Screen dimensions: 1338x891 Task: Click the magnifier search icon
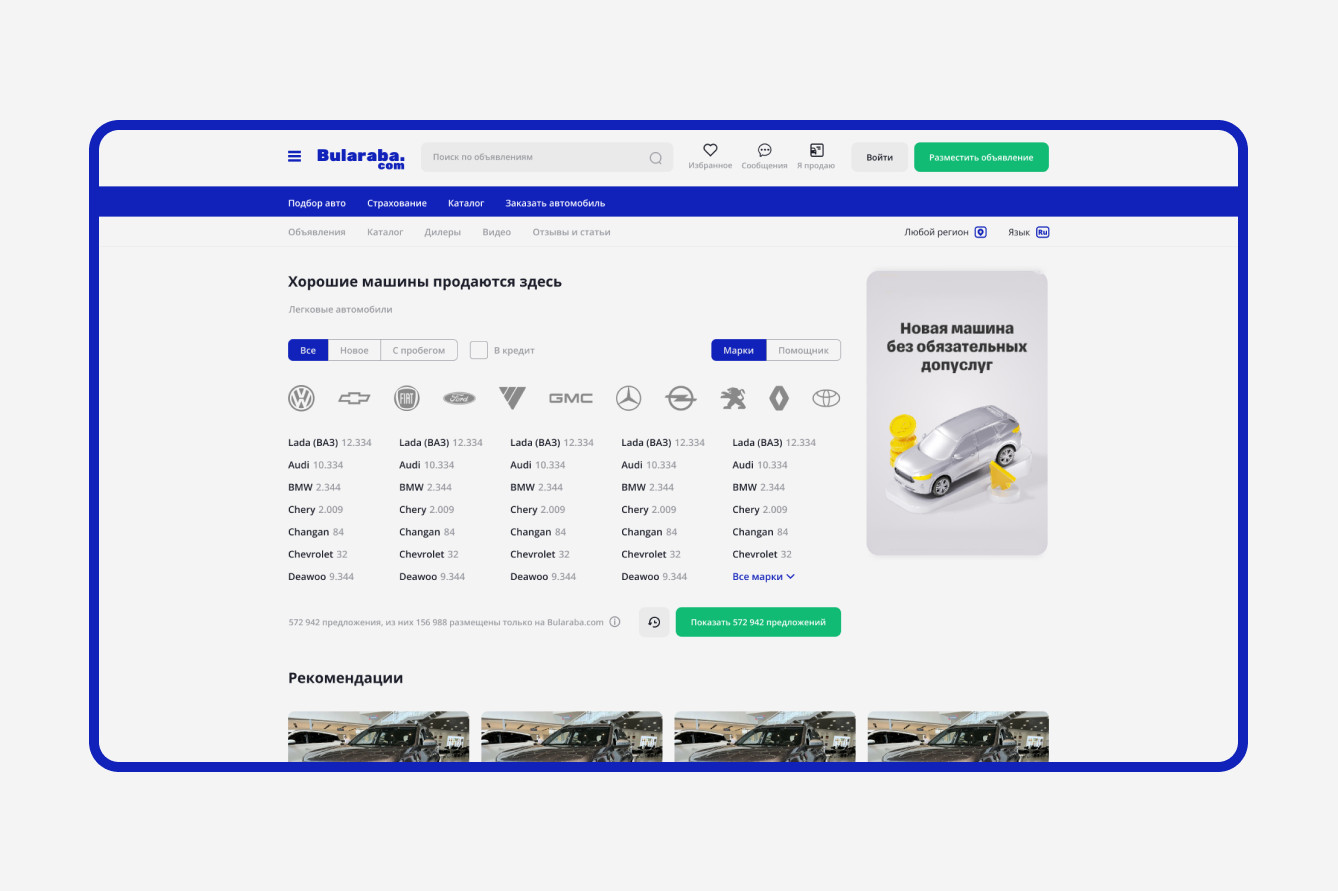[656, 157]
